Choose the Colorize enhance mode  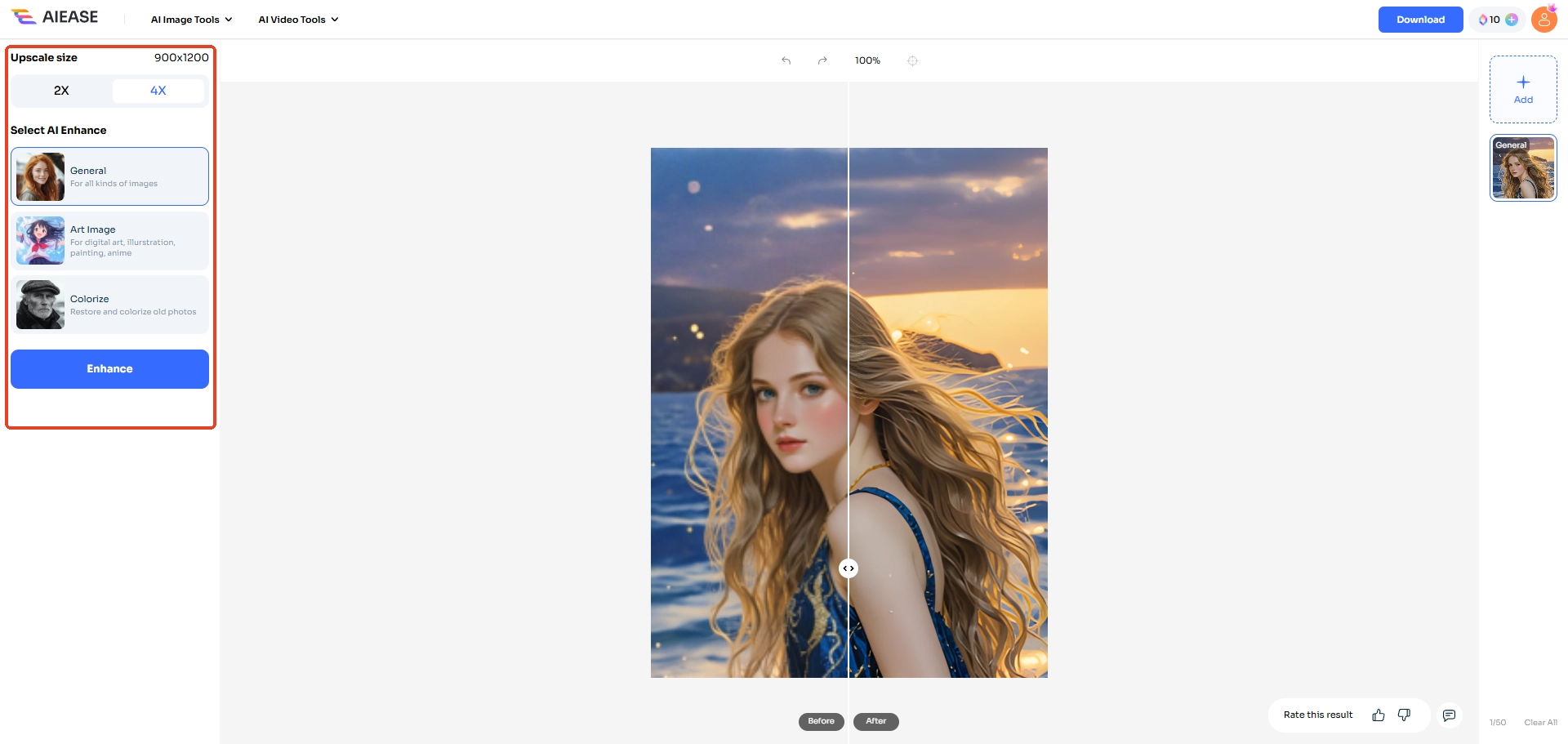coord(109,305)
